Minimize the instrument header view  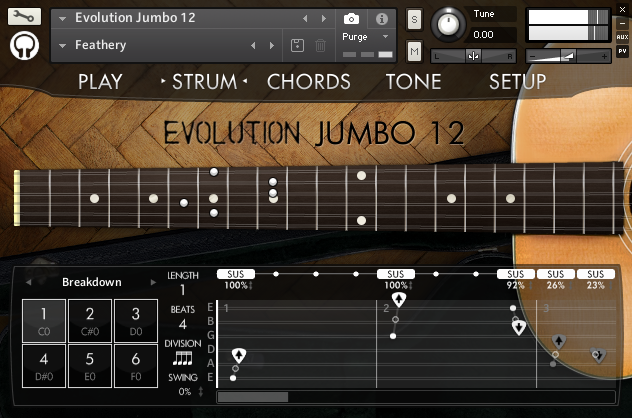[x=622, y=23]
